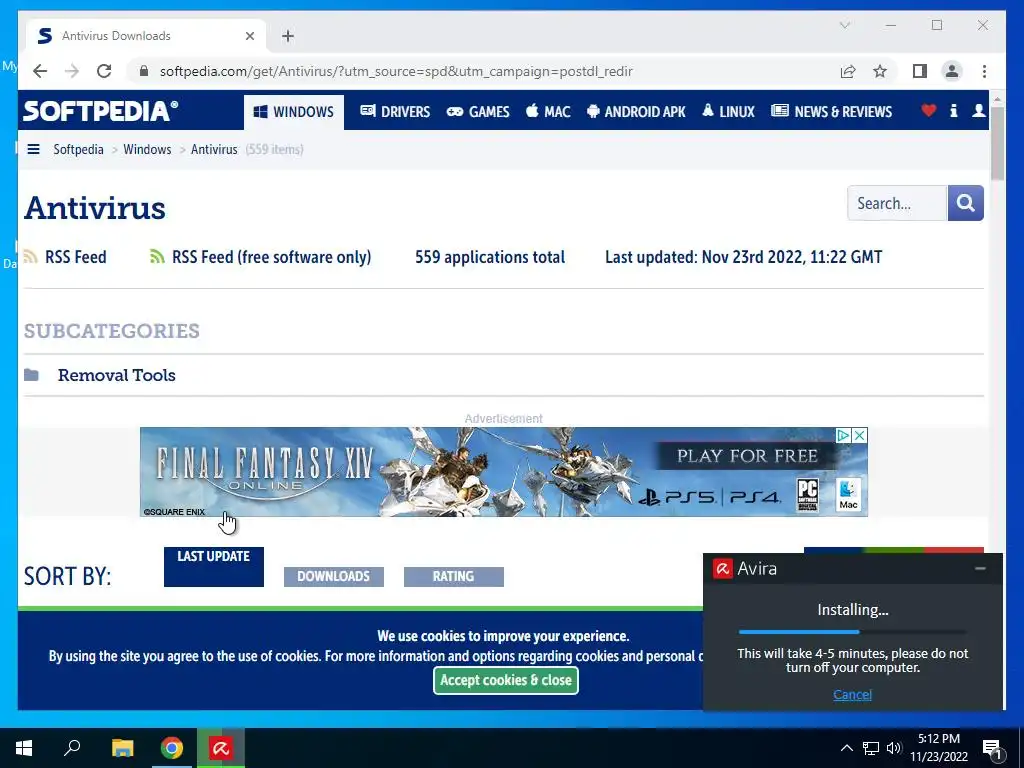1024x768 pixels.
Task: Go to the Drivers section
Action: (395, 112)
